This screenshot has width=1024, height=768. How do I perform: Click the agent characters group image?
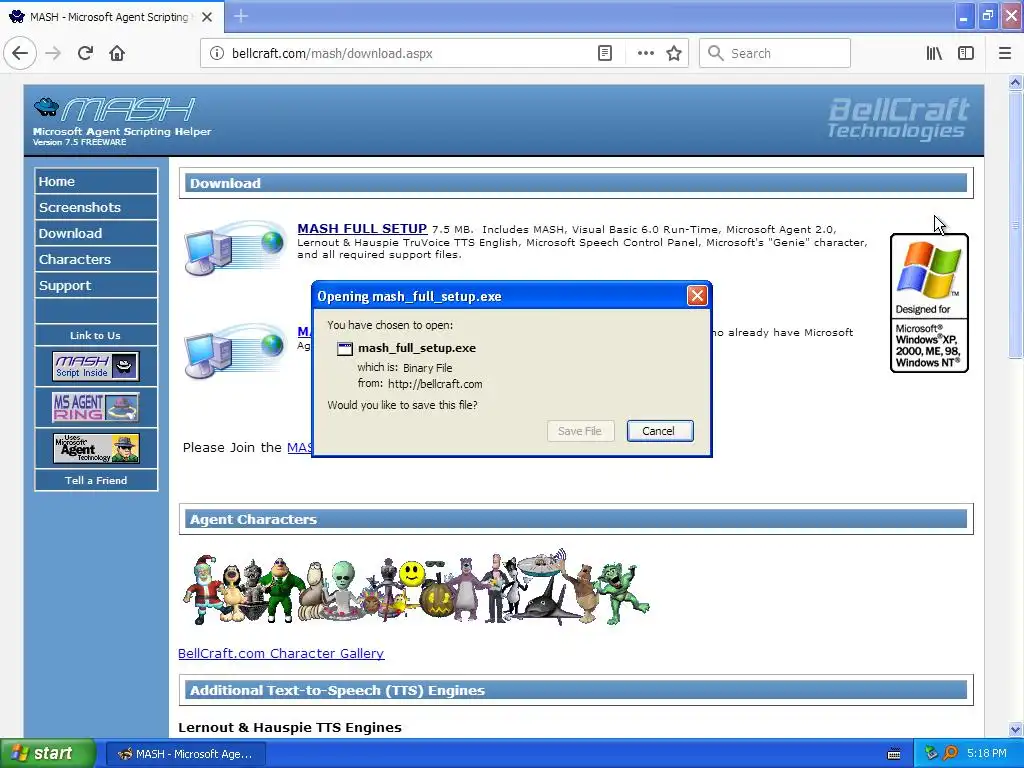click(x=415, y=588)
